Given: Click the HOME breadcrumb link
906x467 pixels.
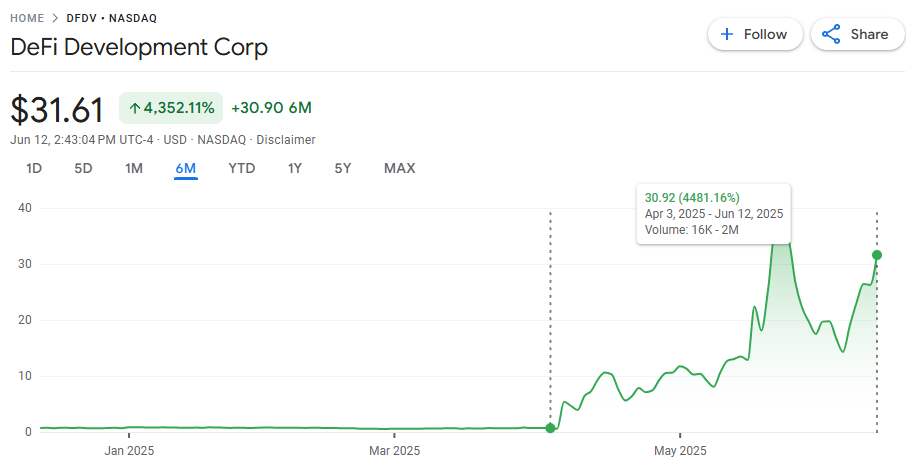Looking at the screenshot, I should [27, 18].
